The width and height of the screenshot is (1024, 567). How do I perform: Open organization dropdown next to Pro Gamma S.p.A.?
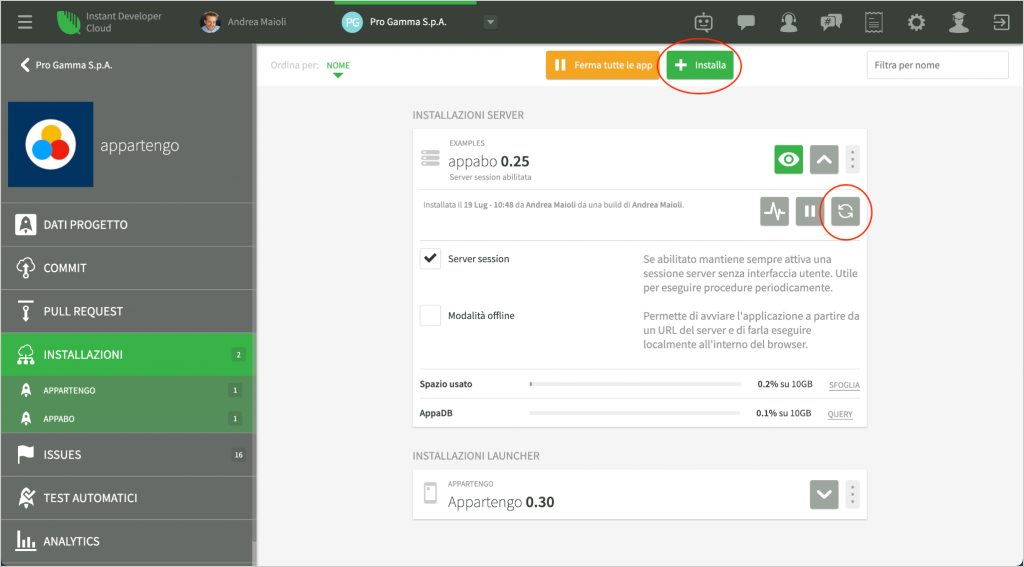[x=490, y=22]
